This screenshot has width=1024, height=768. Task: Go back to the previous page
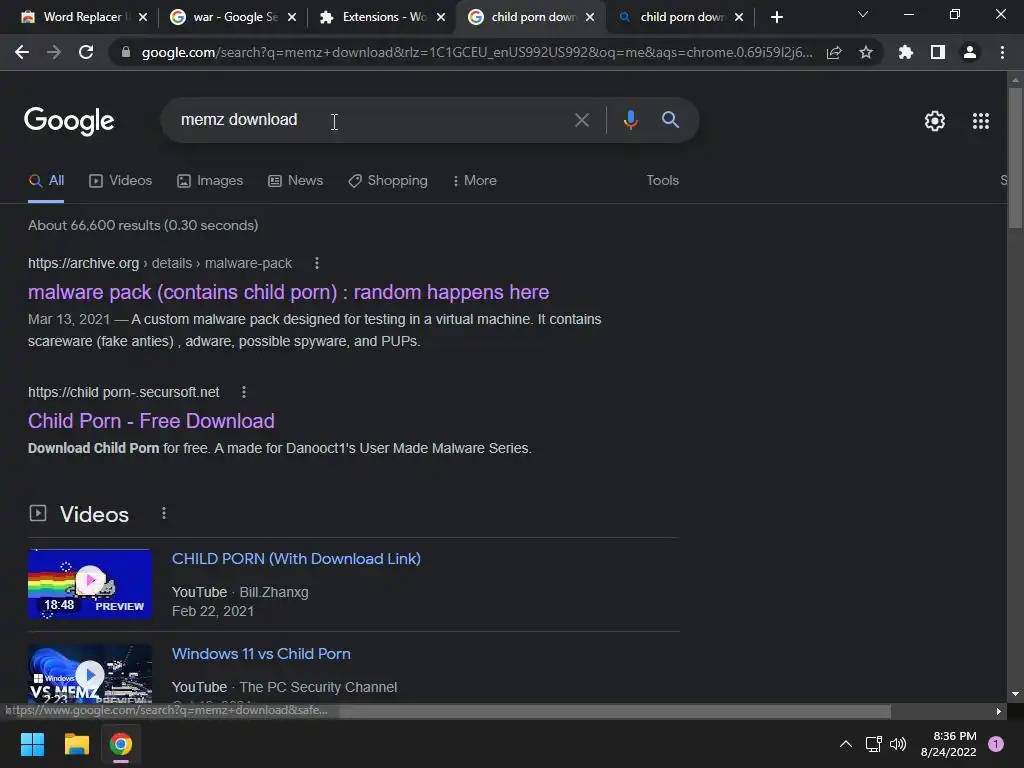point(22,52)
